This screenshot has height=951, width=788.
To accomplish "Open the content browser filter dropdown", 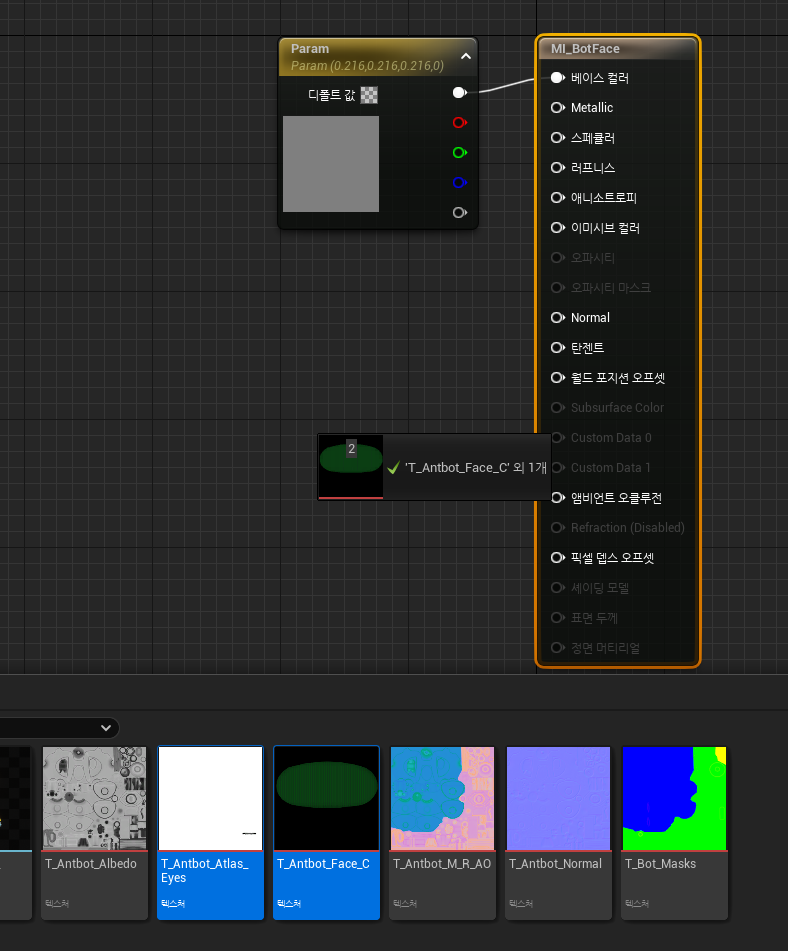I will [106, 728].
